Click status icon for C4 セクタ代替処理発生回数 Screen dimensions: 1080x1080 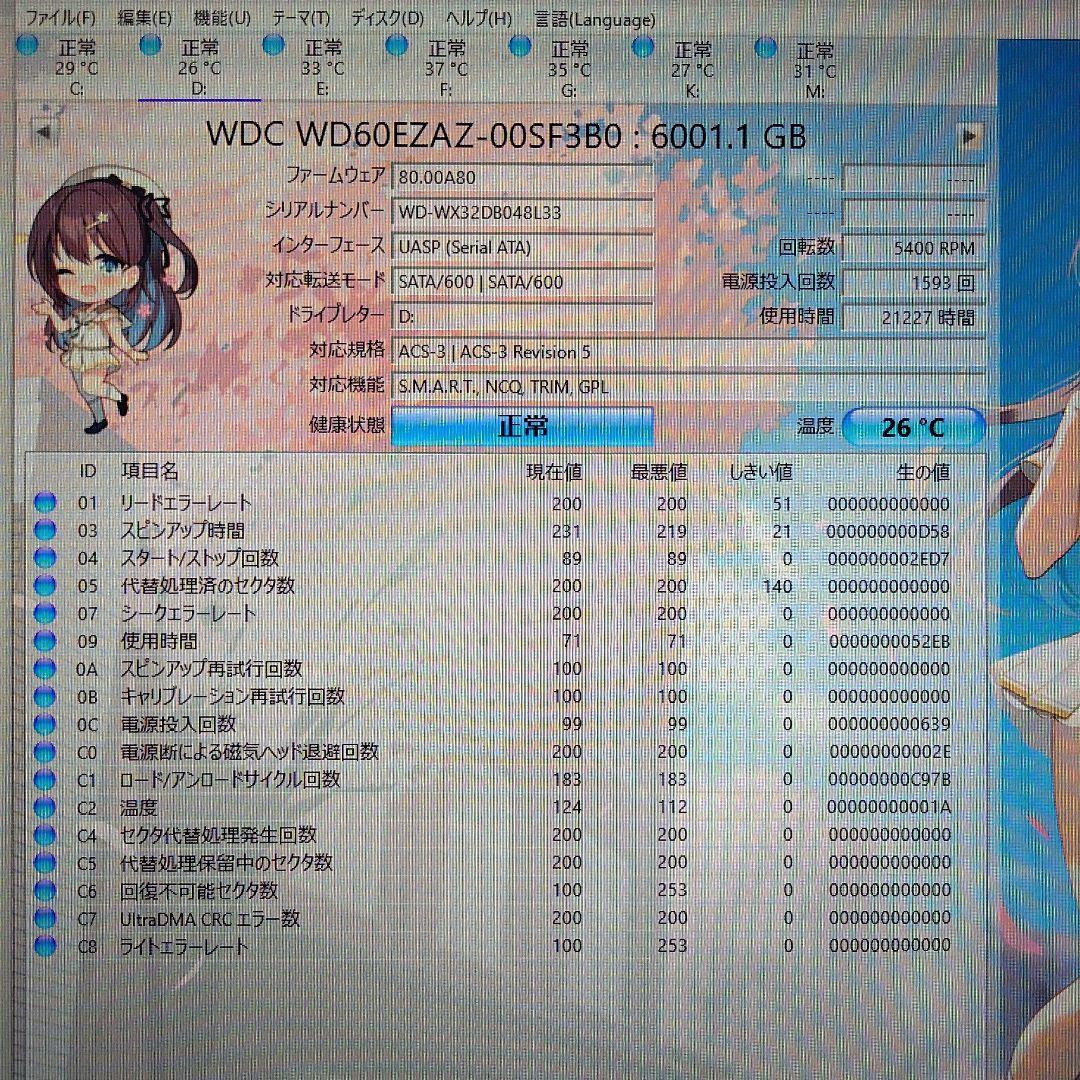click(x=45, y=835)
